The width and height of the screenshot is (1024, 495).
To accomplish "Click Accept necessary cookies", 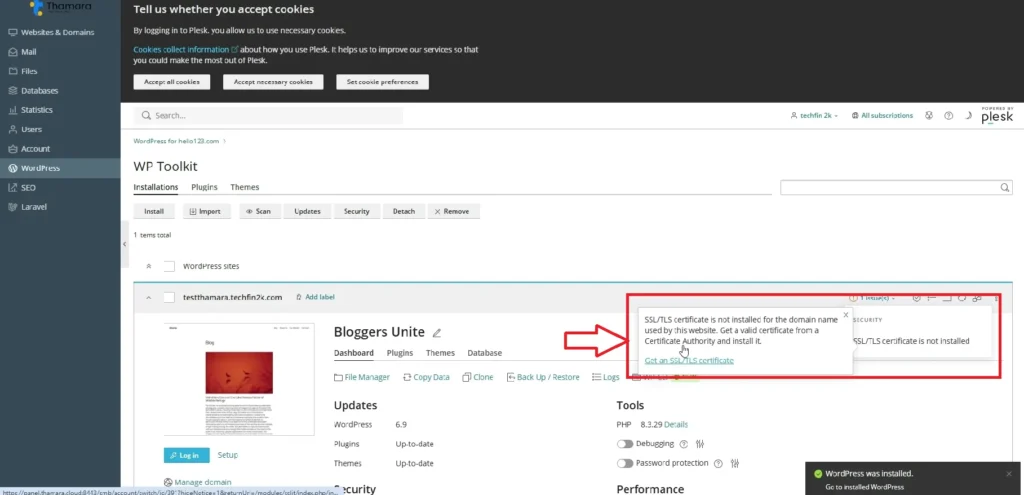I will [273, 82].
